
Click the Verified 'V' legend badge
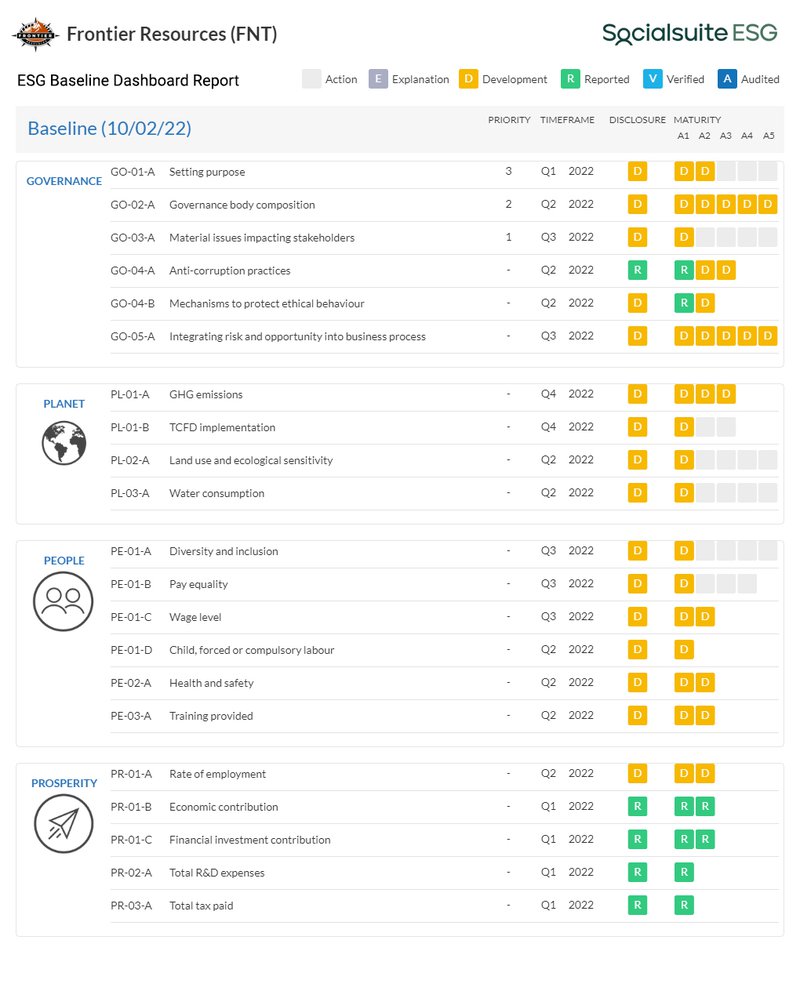(x=653, y=79)
